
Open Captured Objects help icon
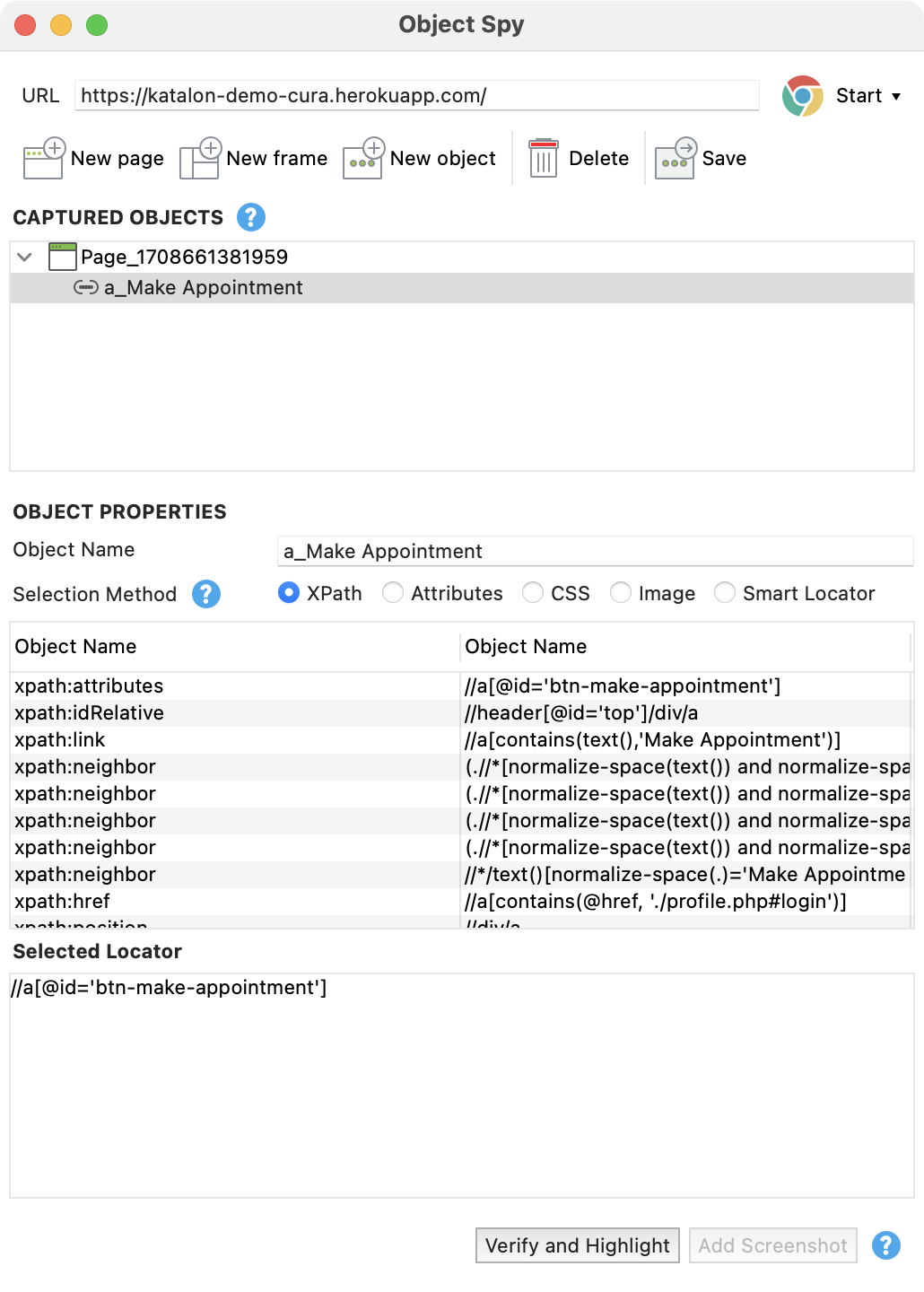coord(251,217)
